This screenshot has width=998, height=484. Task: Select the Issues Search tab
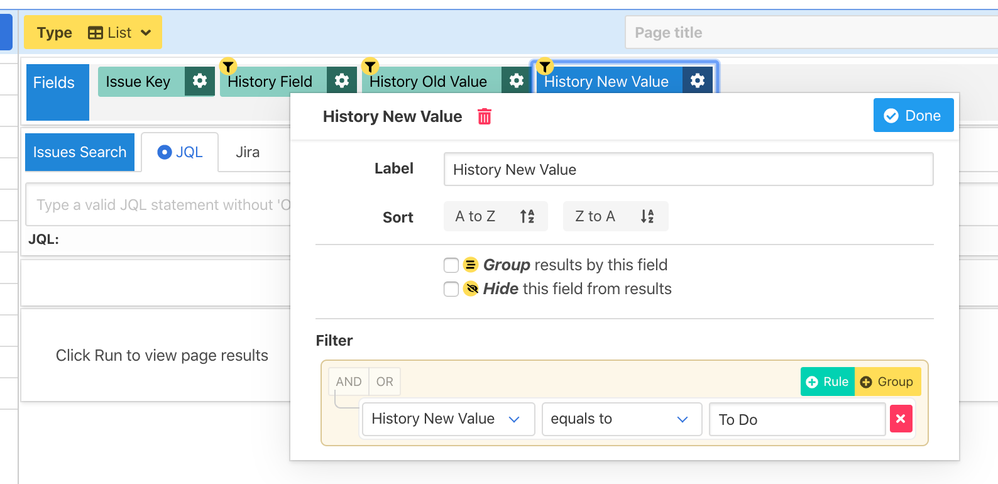pyautogui.click(x=80, y=152)
